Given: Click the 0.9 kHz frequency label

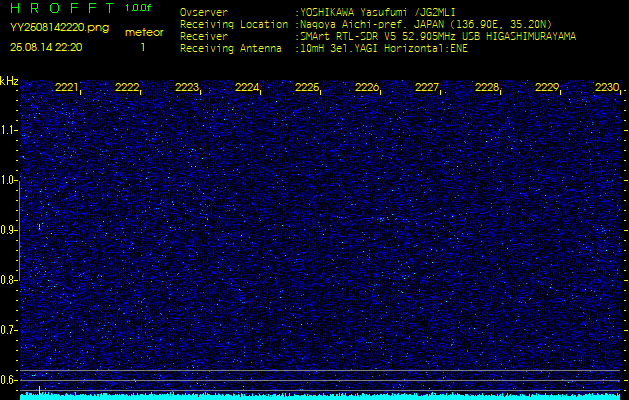Looking at the screenshot, I should 7,230.
